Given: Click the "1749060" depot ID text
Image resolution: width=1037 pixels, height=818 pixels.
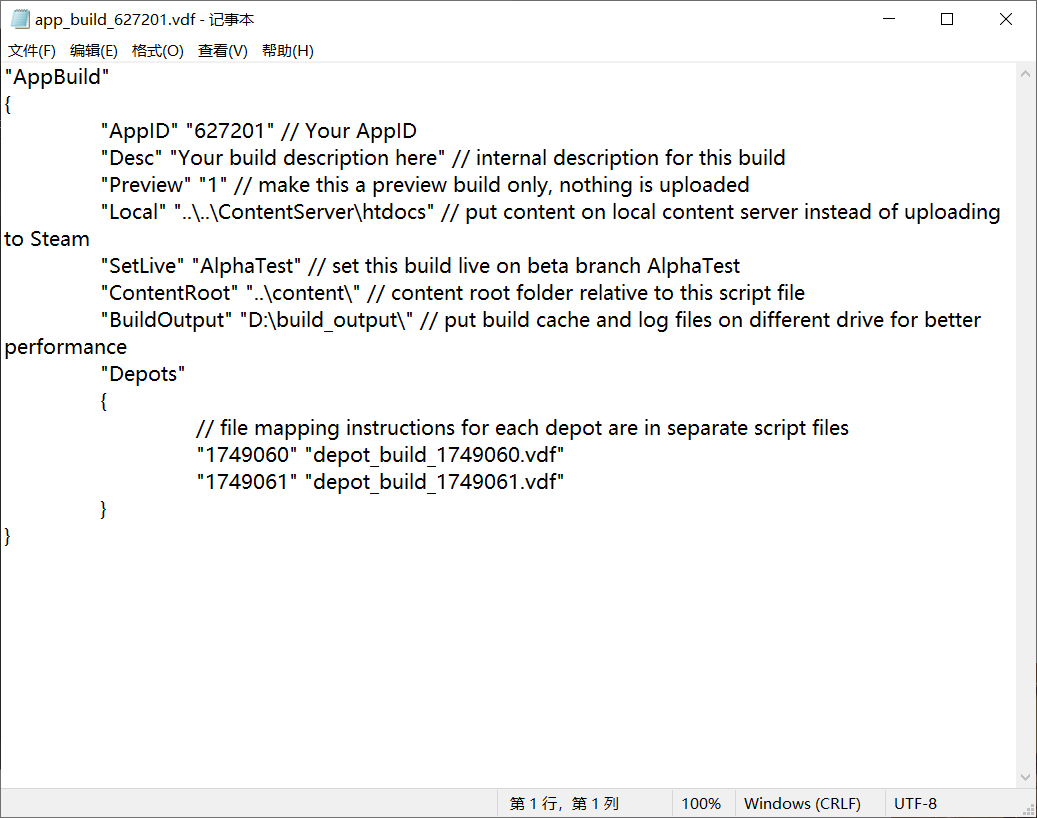Looking at the screenshot, I should coord(247,455).
